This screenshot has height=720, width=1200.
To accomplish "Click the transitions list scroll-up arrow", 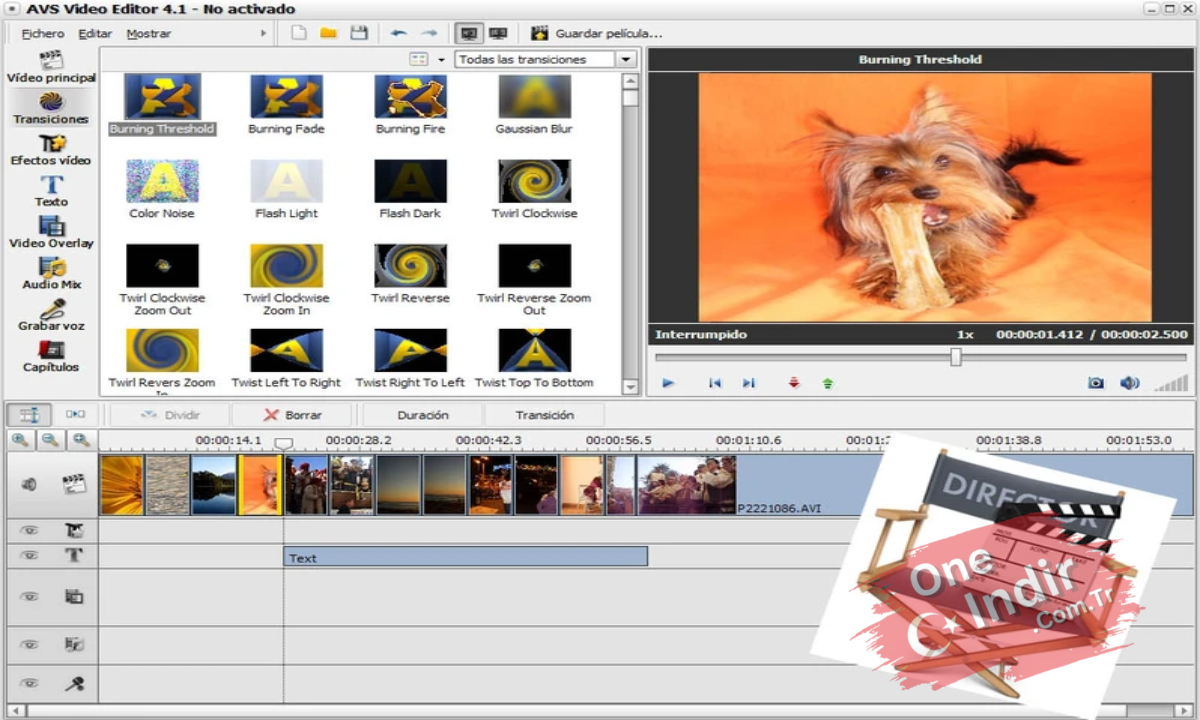I will pyautogui.click(x=630, y=80).
